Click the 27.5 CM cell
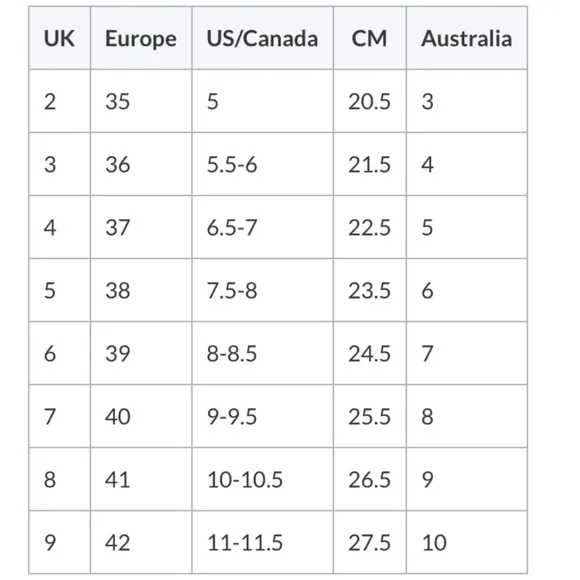580x580 pixels. click(x=370, y=543)
